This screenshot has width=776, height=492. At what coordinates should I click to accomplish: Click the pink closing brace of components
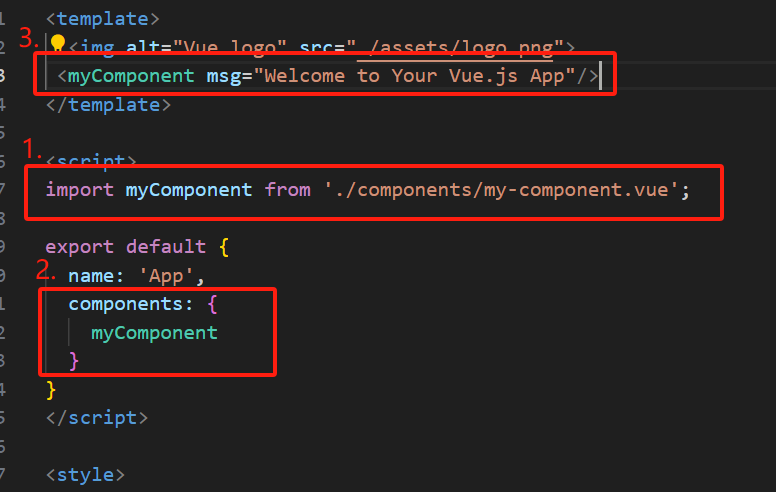tap(74, 361)
